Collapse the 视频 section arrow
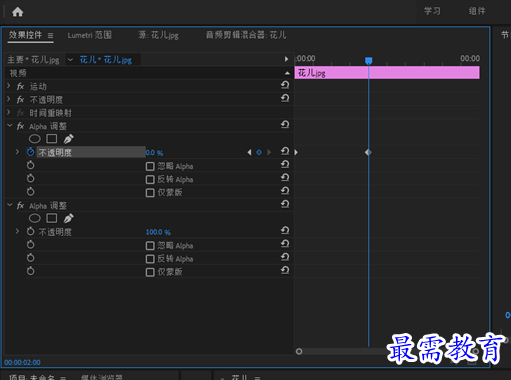The height and width of the screenshot is (380, 511). tap(287, 73)
